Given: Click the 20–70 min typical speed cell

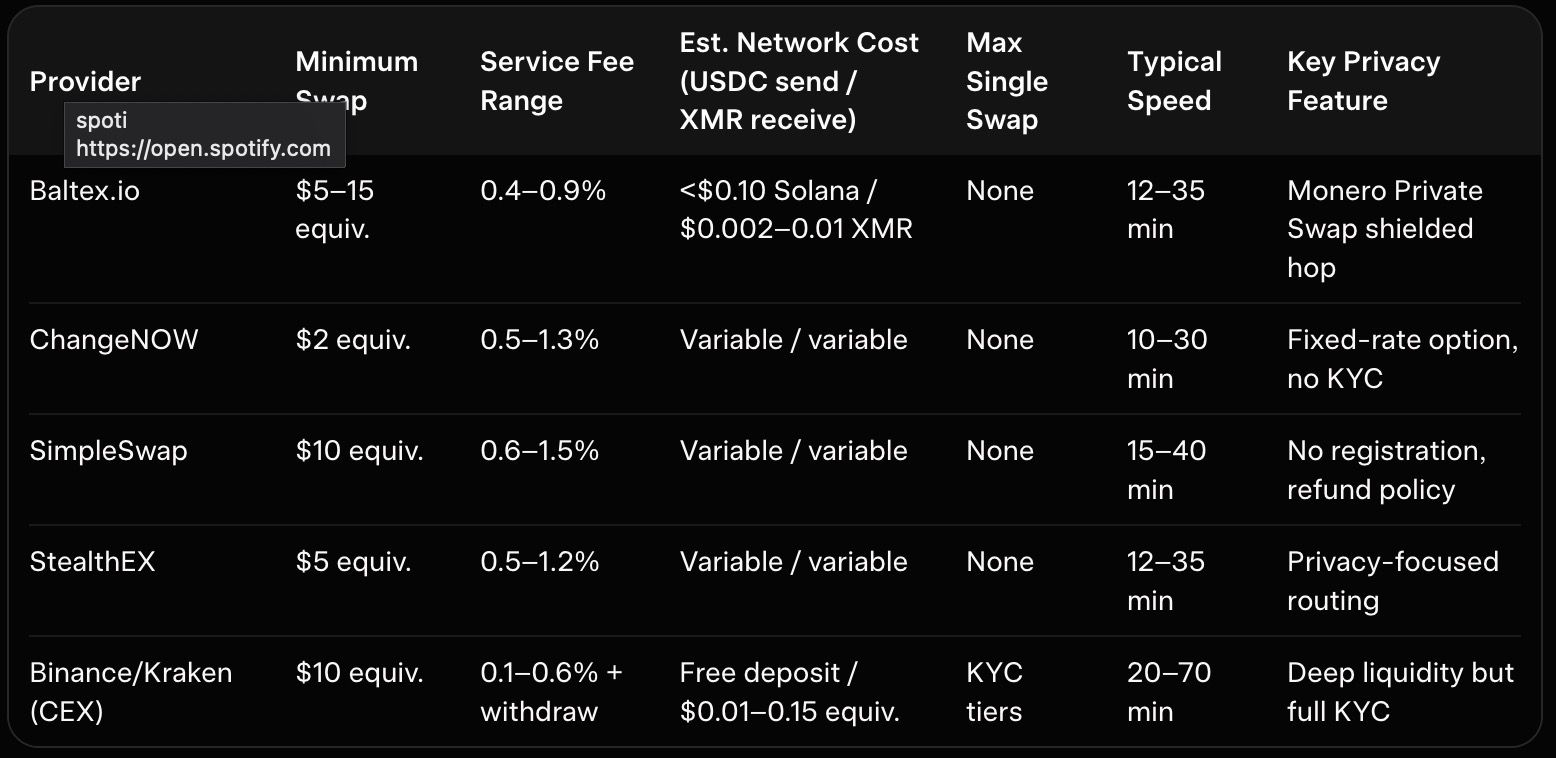Looking at the screenshot, I should pos(1168,691).
